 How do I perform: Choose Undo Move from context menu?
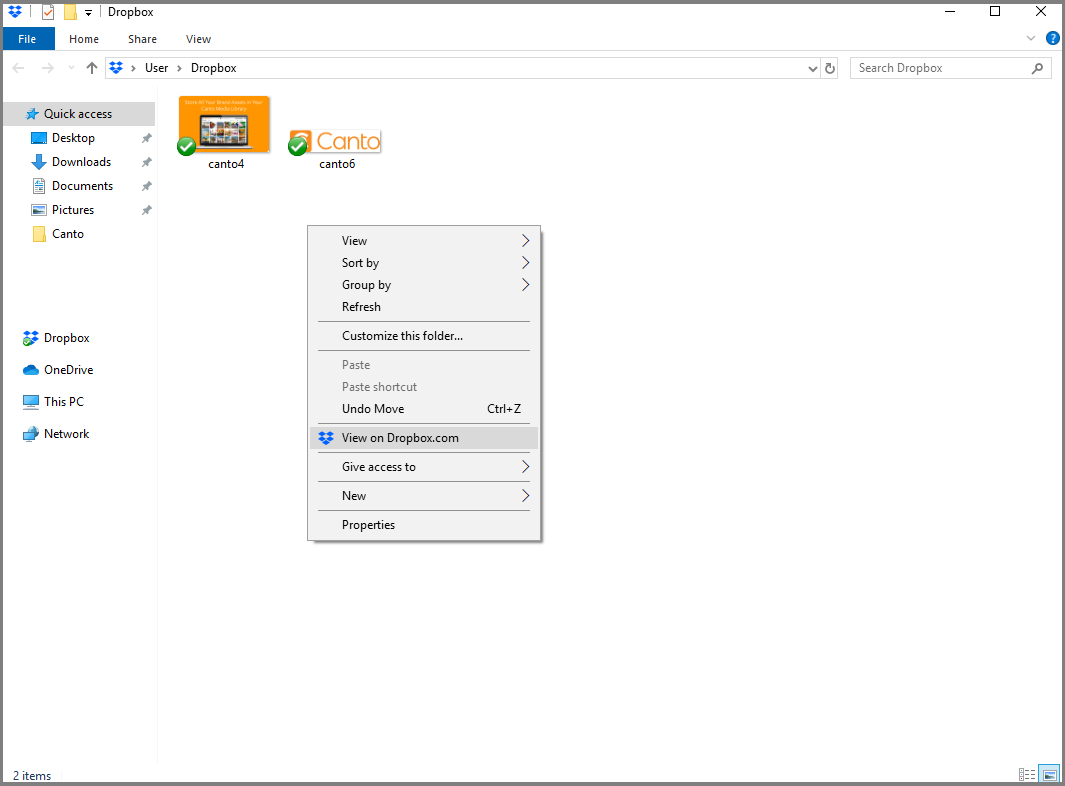tap(424, 408)
